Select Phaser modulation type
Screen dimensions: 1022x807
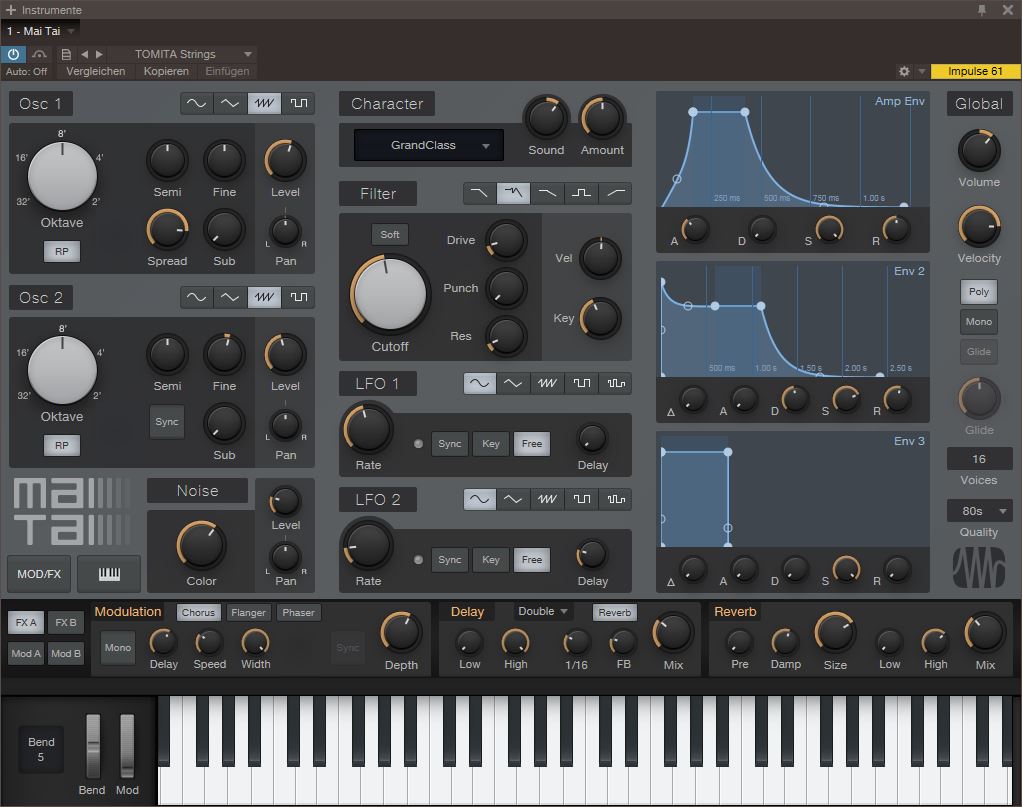tap(299, 613)
